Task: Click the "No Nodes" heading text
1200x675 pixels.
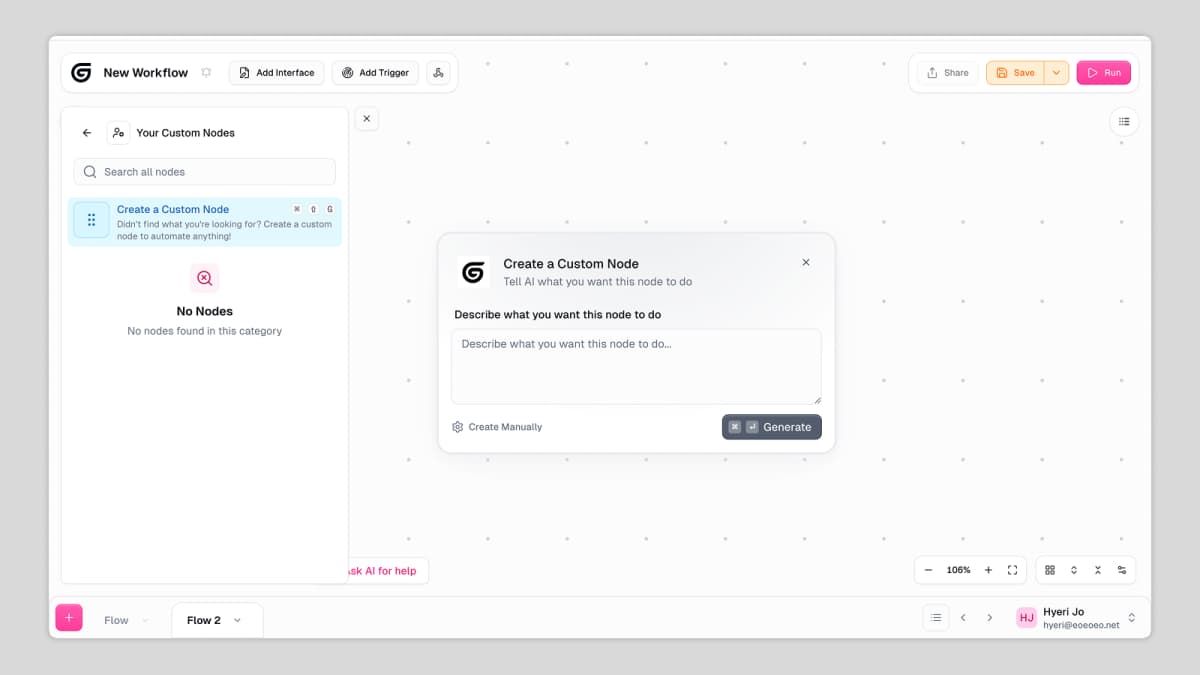Action: (x=204, y=311)
